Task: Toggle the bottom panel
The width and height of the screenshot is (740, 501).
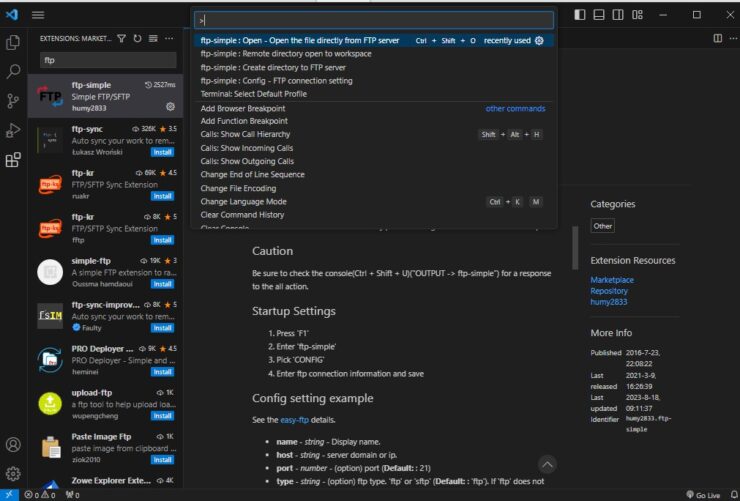Action: [599, 15]
